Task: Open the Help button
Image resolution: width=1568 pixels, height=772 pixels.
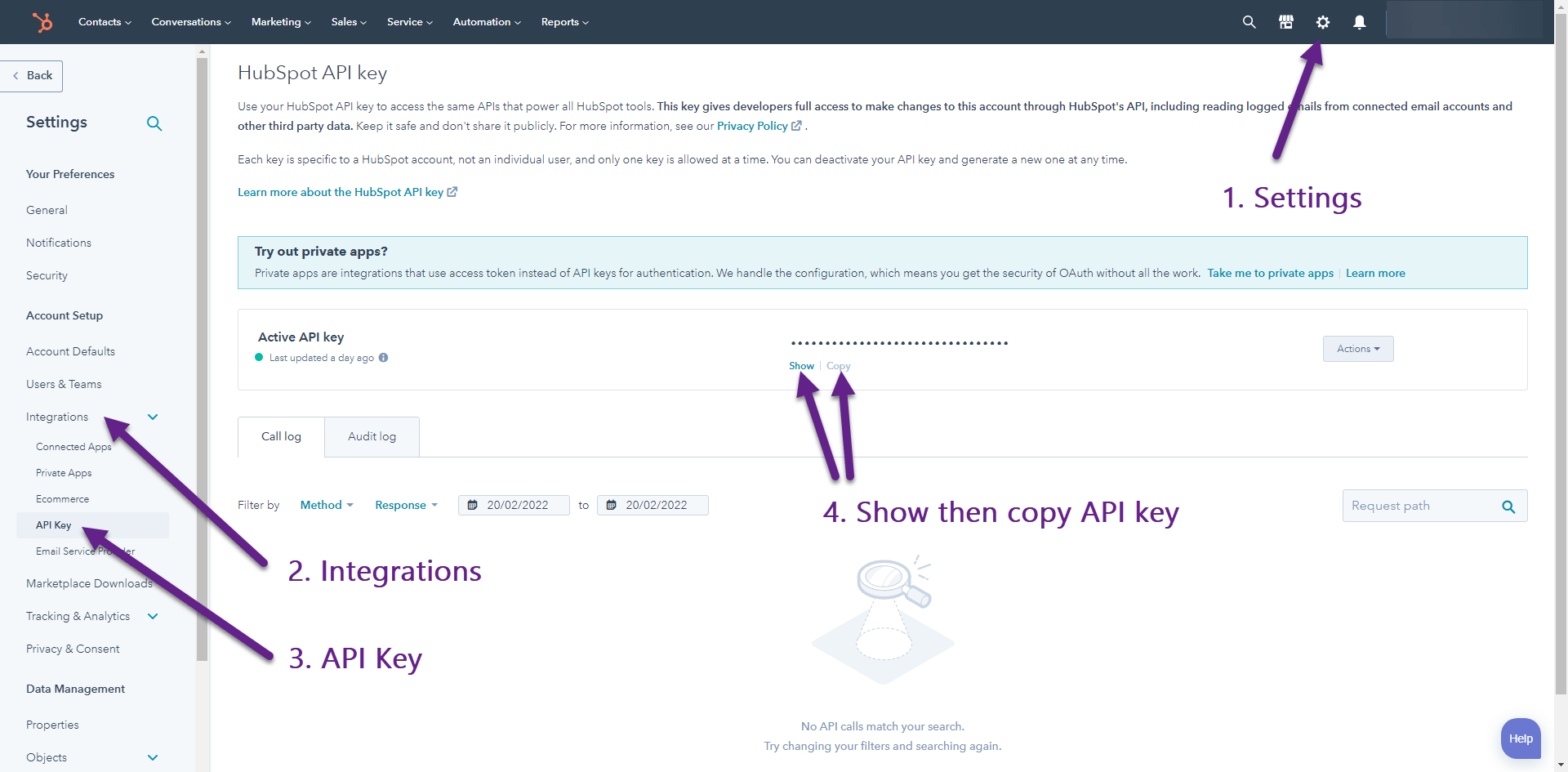Action: pyautogui.click(x=1520, y=738)
